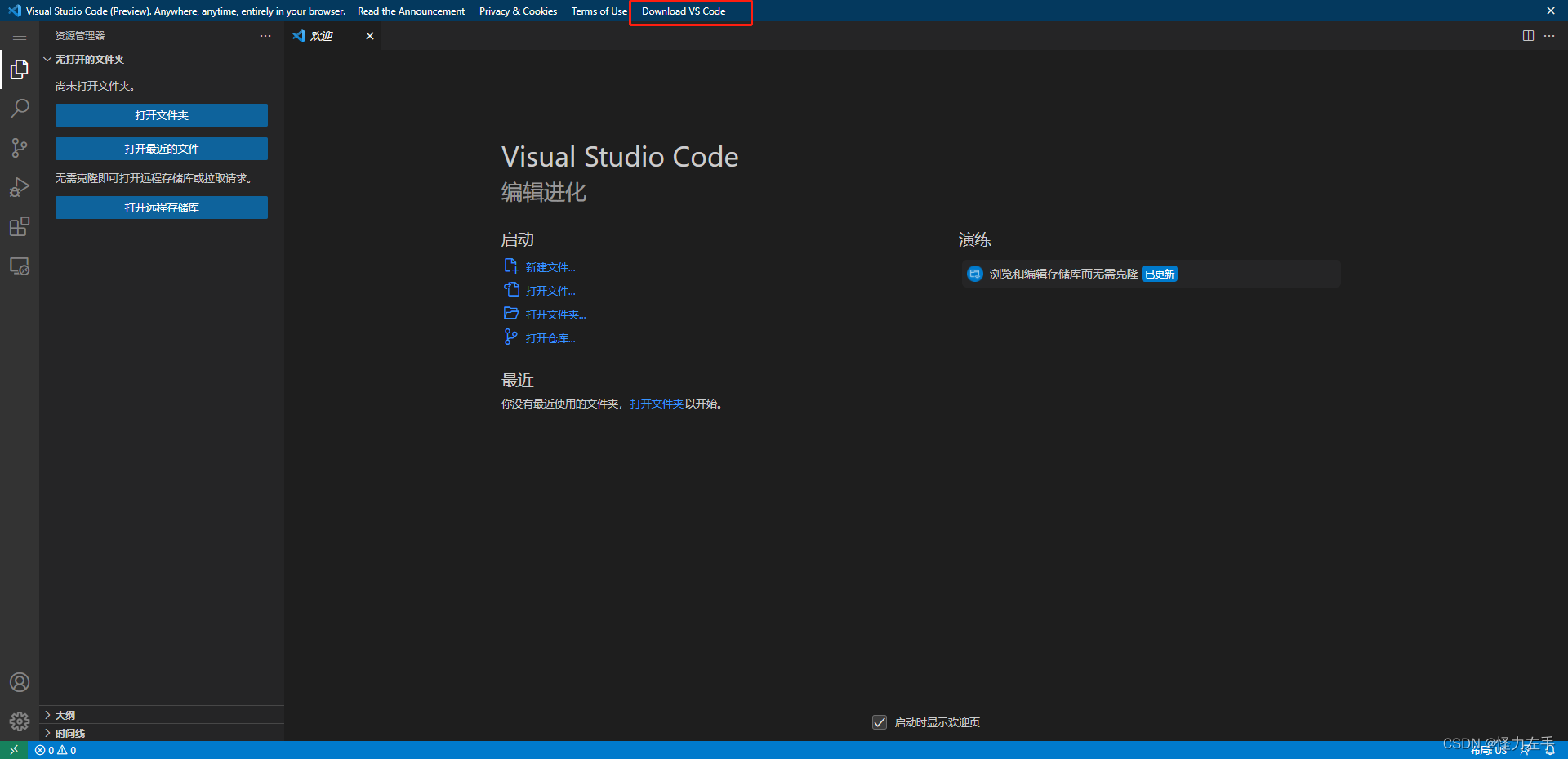
Task: Select the Explorer files icon
Action: point(20,70)
